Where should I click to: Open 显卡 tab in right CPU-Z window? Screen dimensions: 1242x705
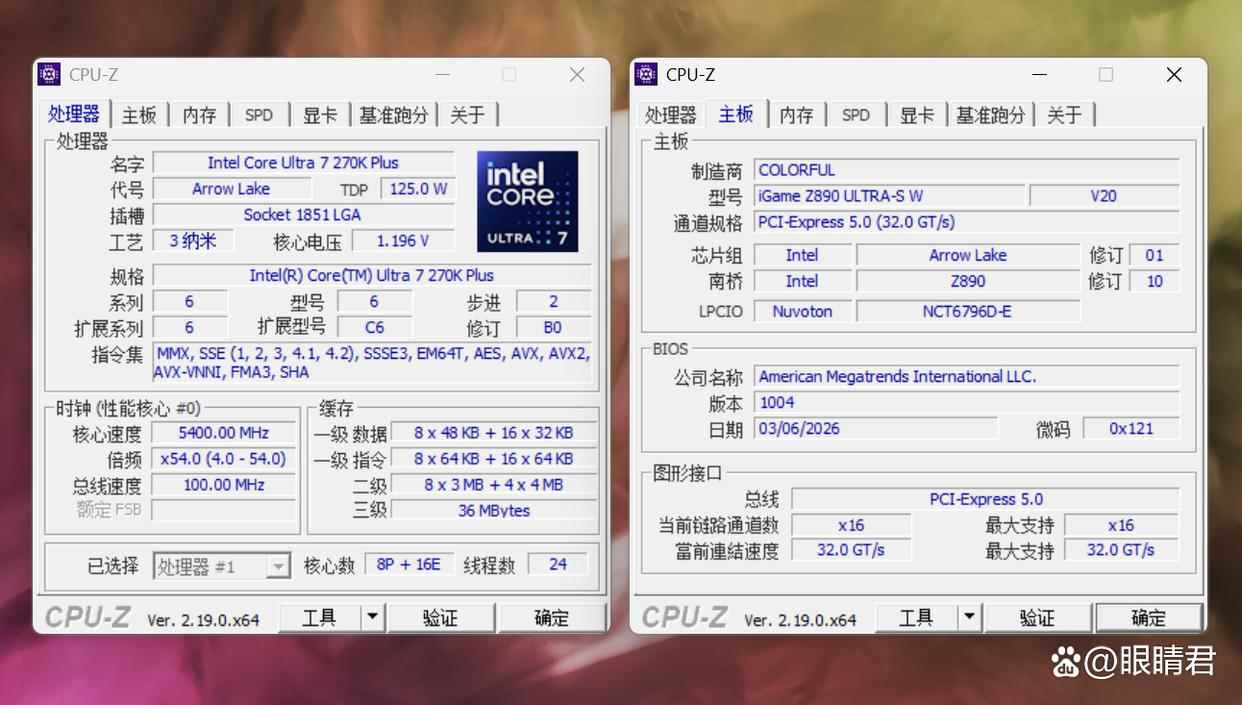917,115
